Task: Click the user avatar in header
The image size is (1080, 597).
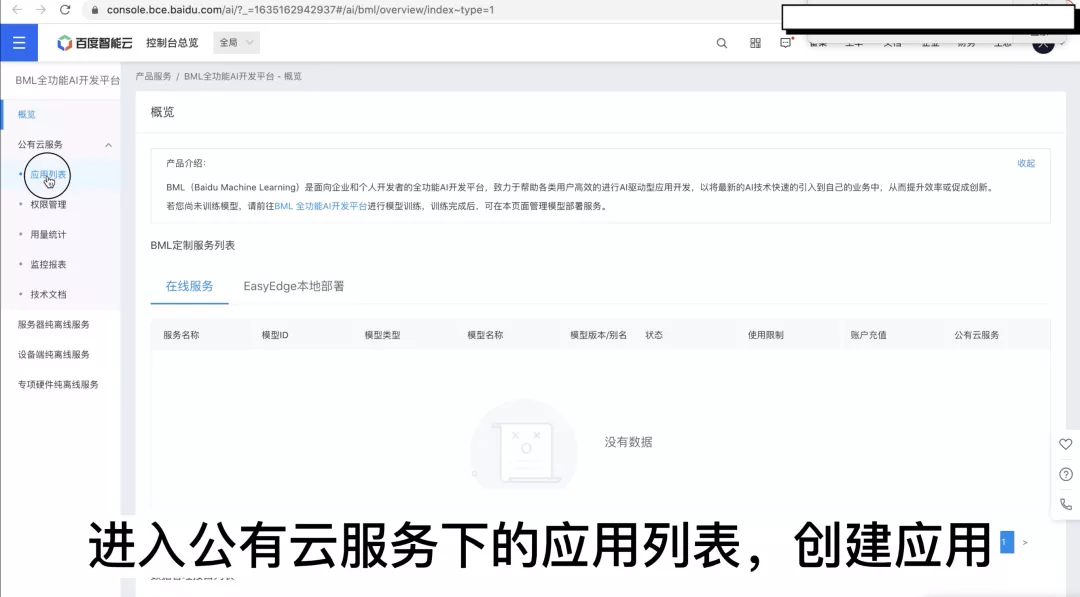Action: click(x=1043, y=44)
